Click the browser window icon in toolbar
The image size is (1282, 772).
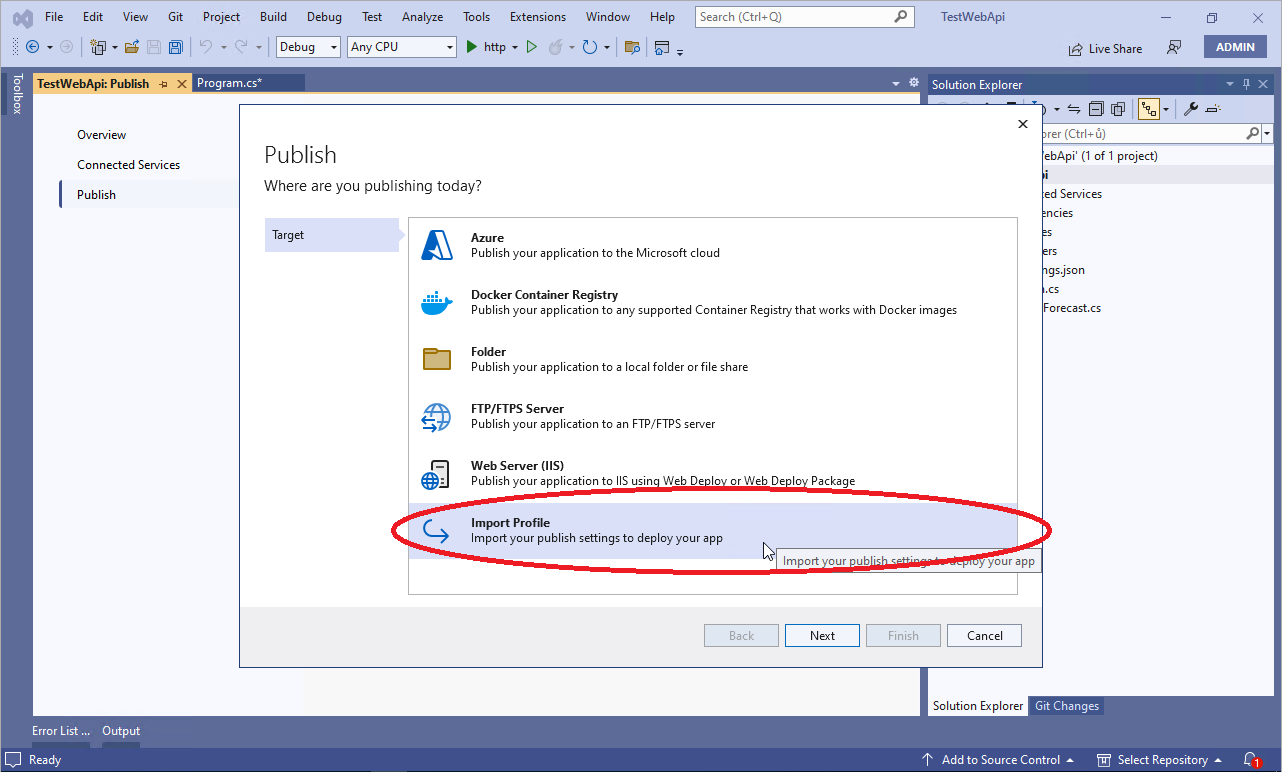[663, 47]
